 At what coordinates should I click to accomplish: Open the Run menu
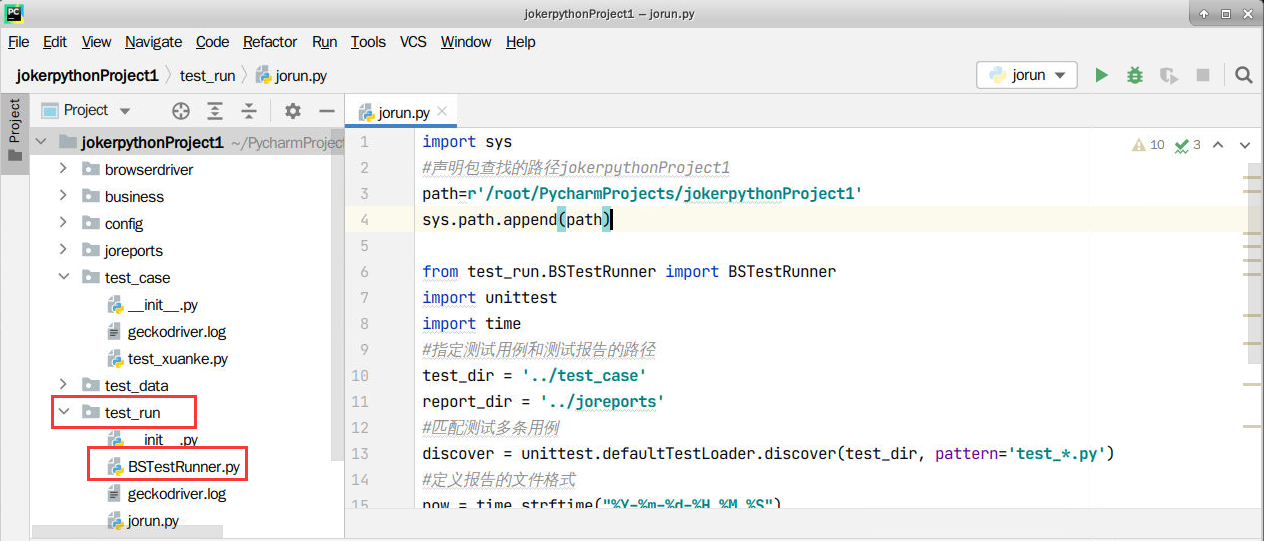[324, 42]
